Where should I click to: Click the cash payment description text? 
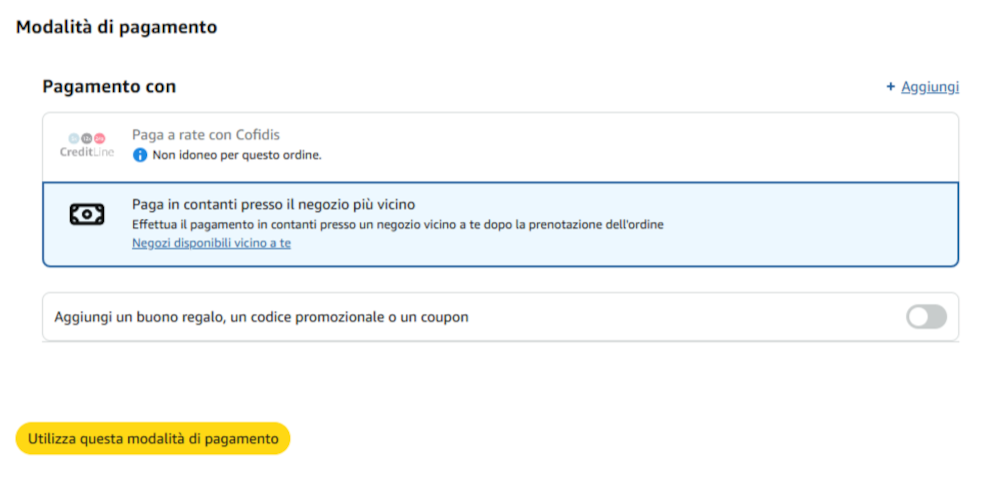click(x=398, y=224)
